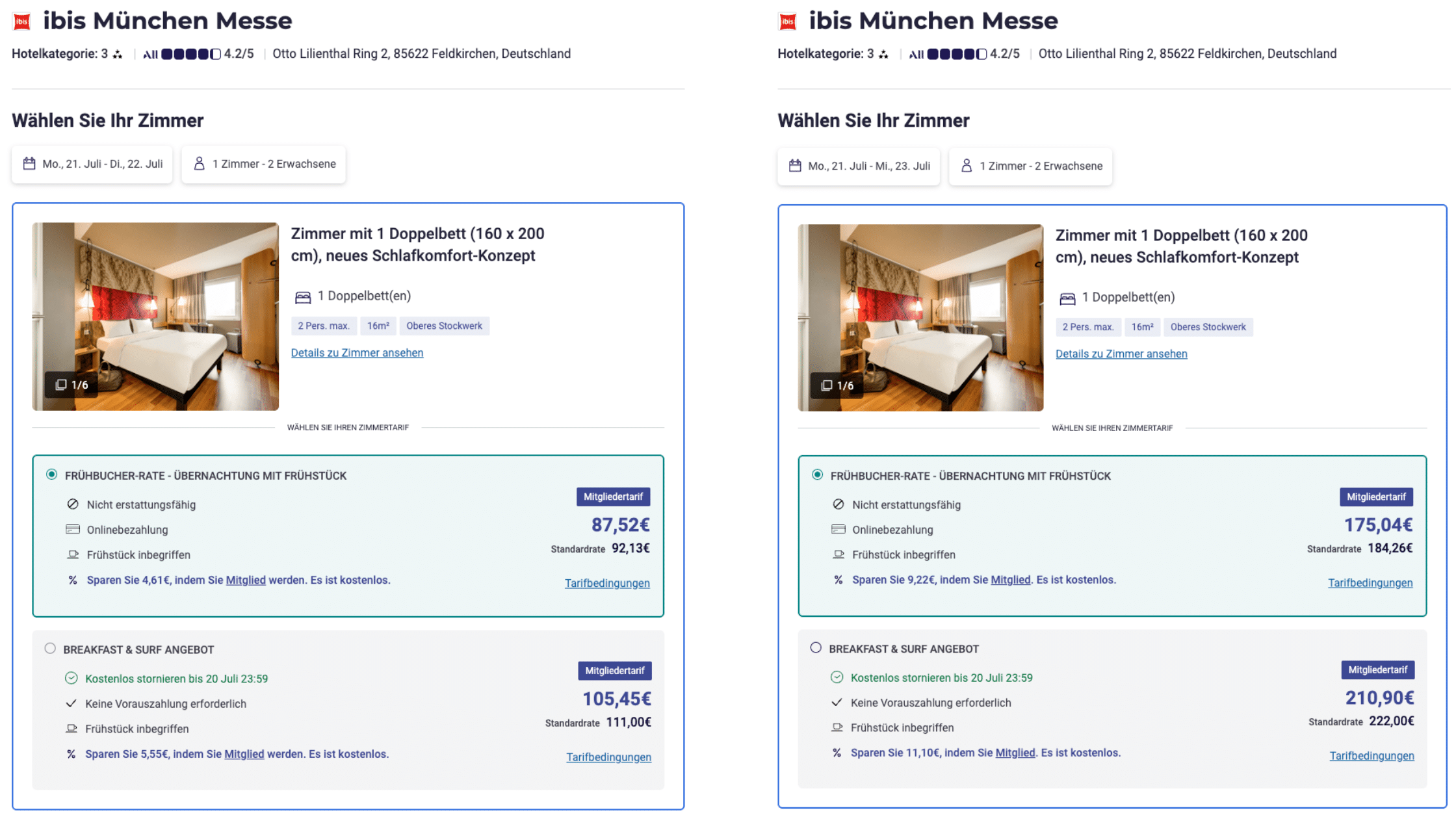The image size is (1456, 819).
Task: Click Mitgliedertarif badge above 210,90€
Action: tap(1377, 669)
